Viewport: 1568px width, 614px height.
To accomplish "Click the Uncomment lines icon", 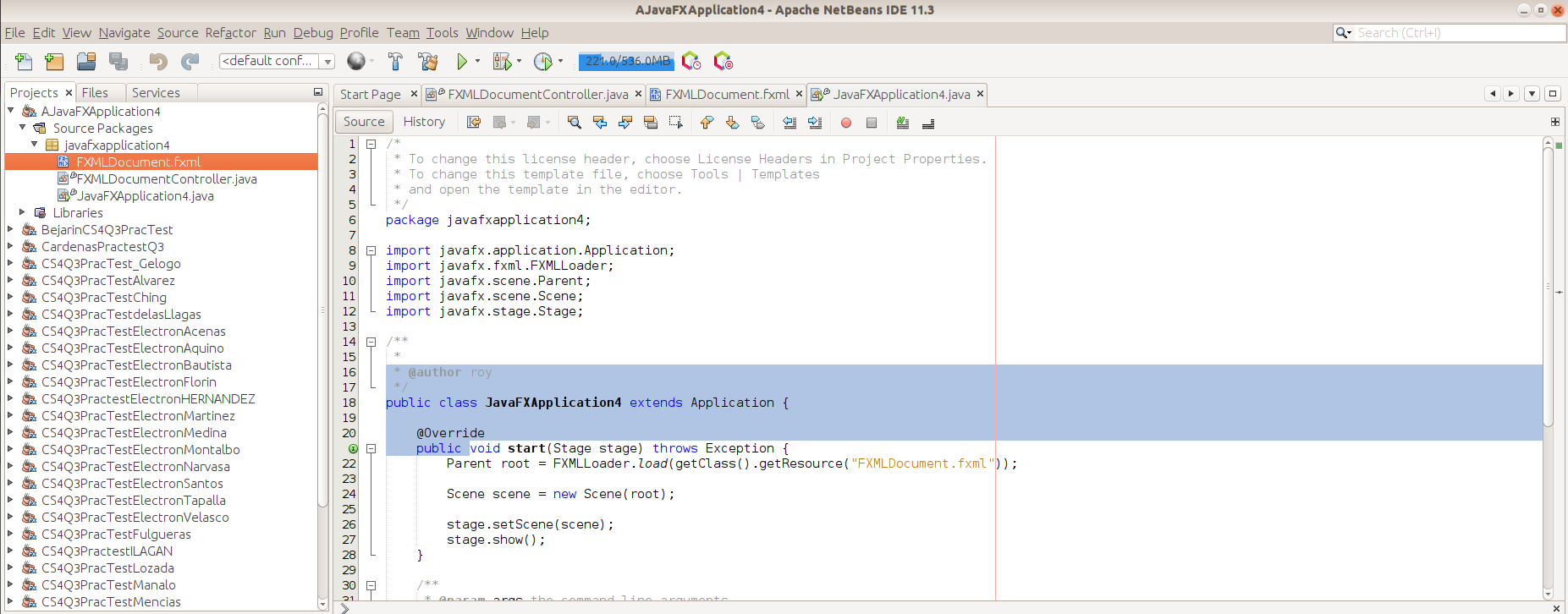I will (928, 123).
